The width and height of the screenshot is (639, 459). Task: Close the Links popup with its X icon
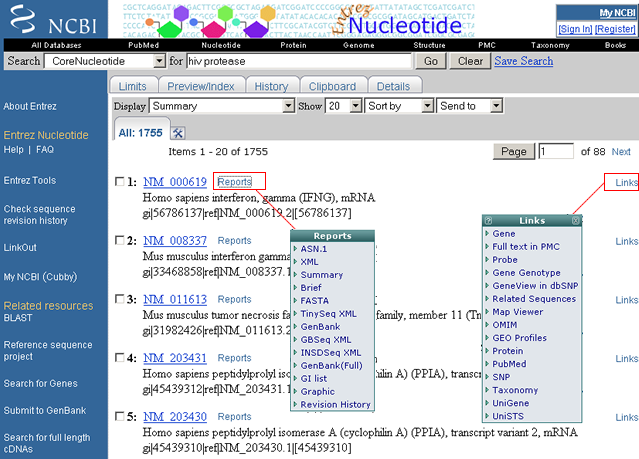(575, 221)
